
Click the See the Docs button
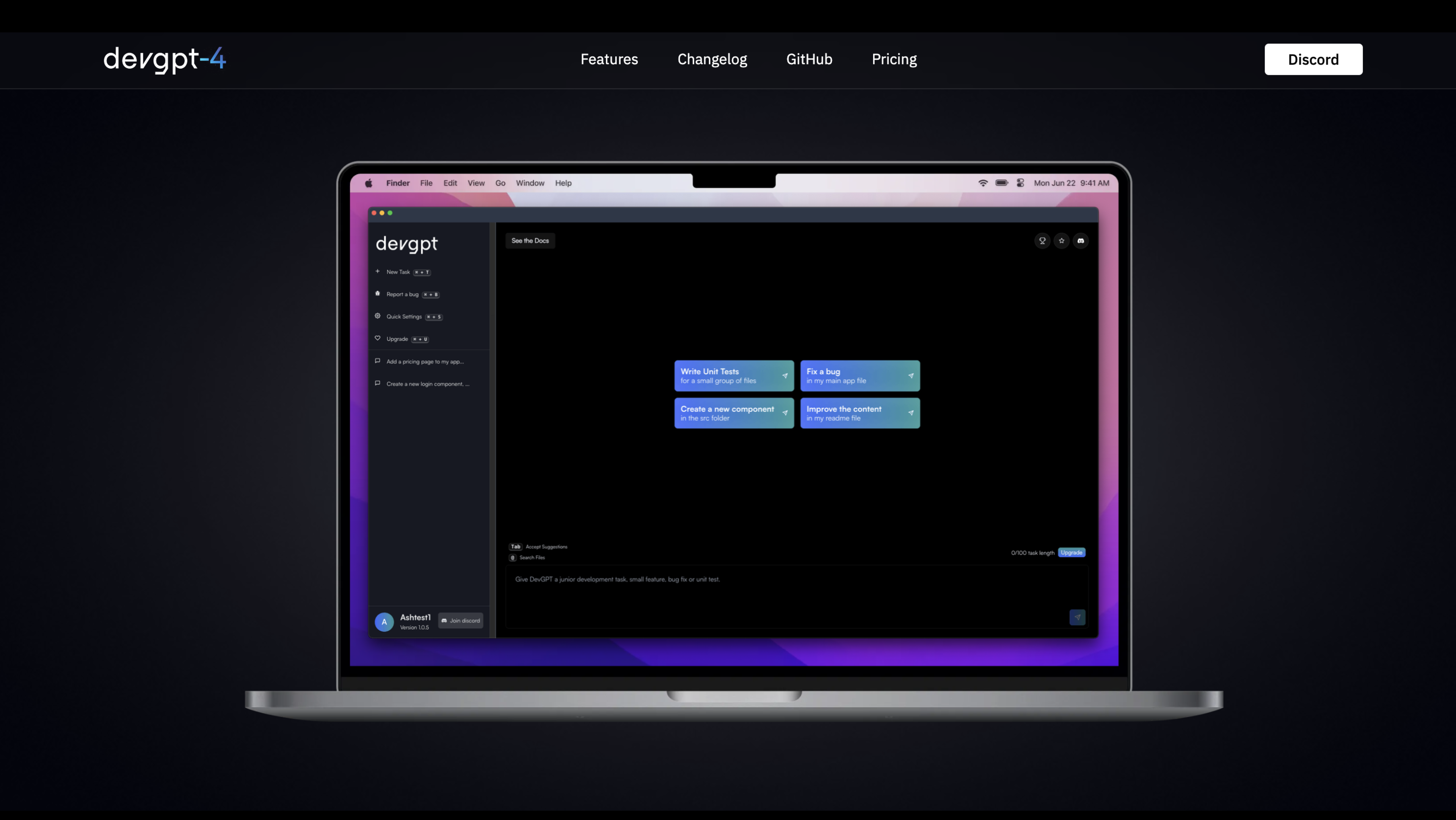click(x=530, y=241)
